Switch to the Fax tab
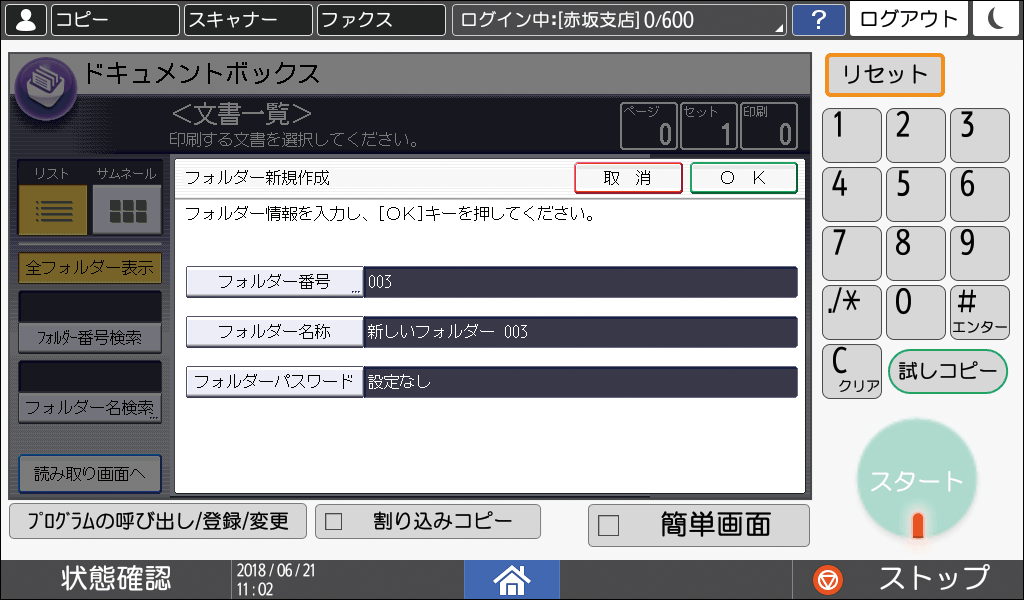This screenshot has width=1024, height=600. pyautogui.click(x=380, y=18)
